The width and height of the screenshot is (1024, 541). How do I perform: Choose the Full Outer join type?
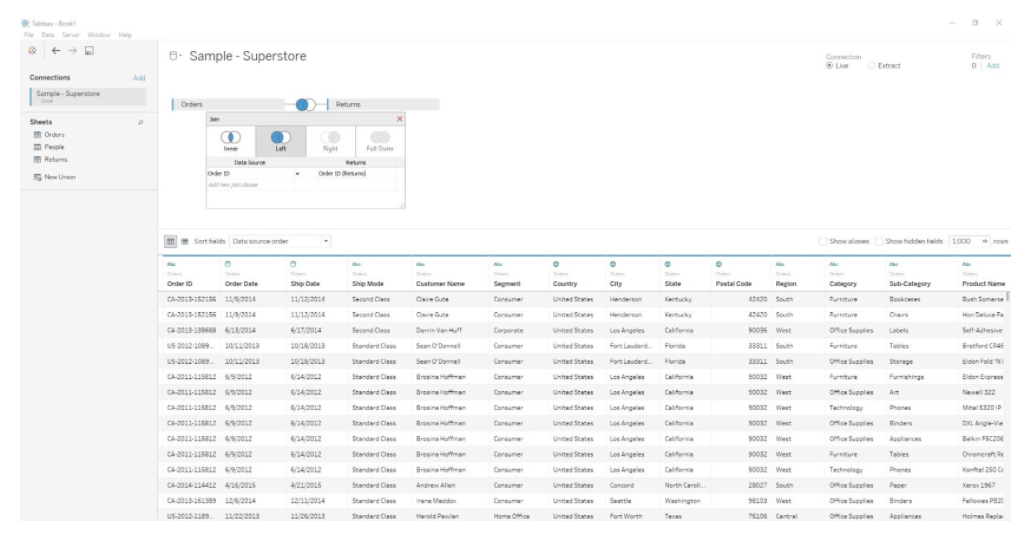click(x=380, y=140)
